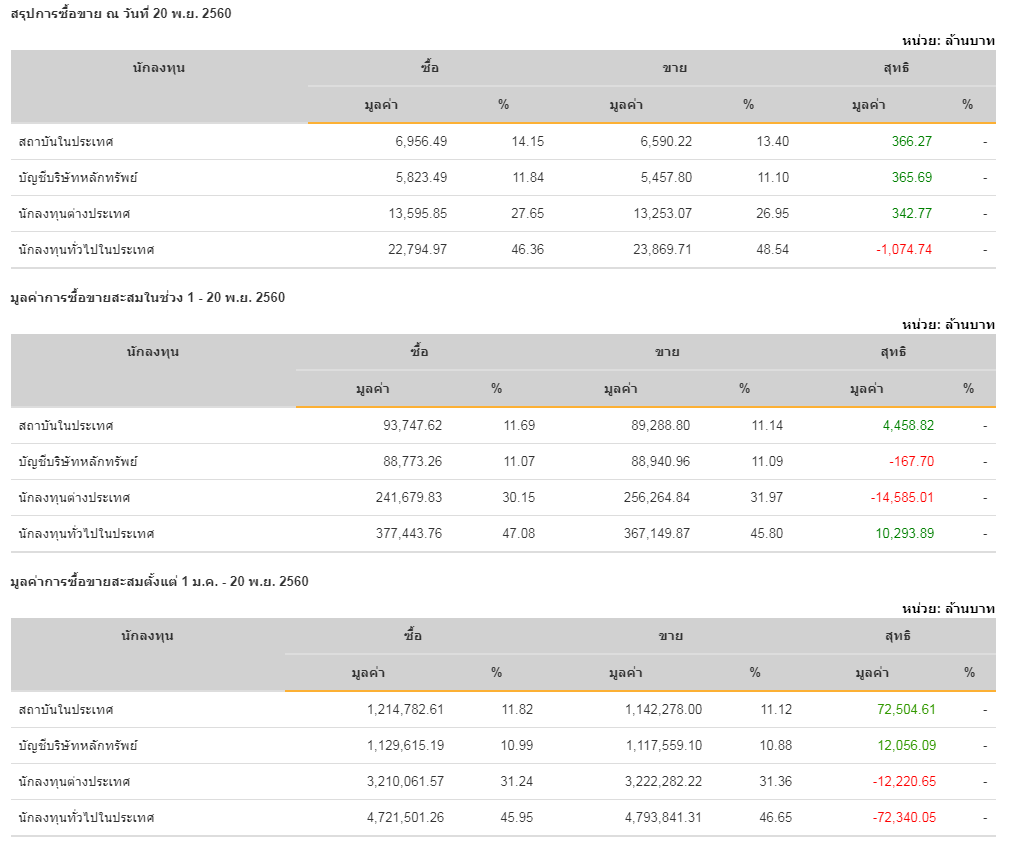Click the sell percentage 48.54 cell
This screenshot has height=841, width=1009.
[771, 250]
